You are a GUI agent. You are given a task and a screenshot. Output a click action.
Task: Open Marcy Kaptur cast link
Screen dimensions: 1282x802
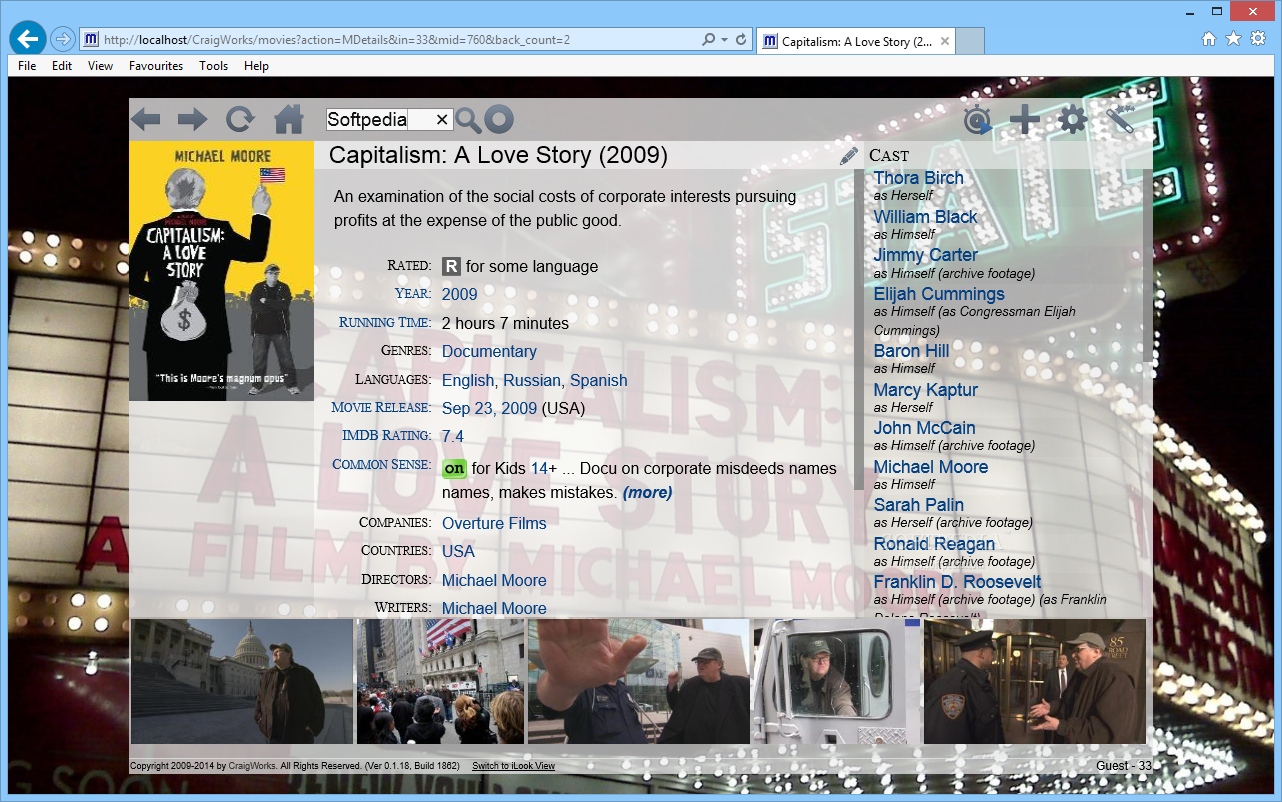click(926, 390)
